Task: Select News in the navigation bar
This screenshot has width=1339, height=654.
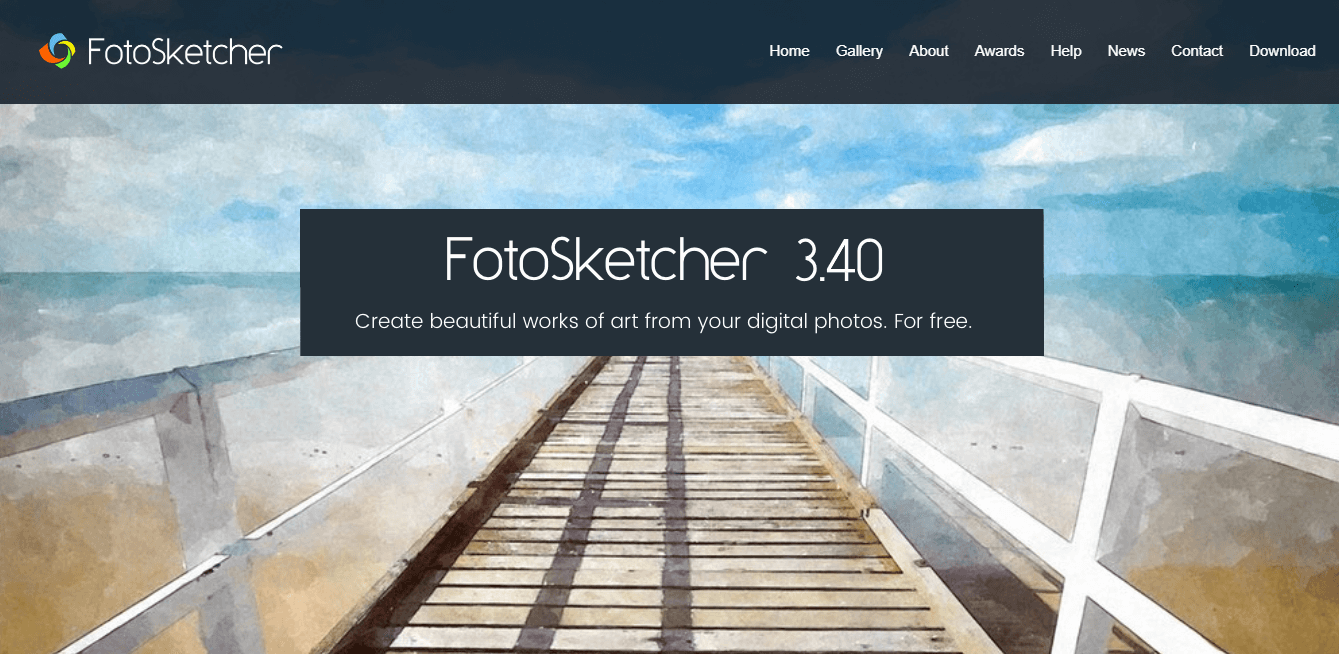Action: point(1126,51)
